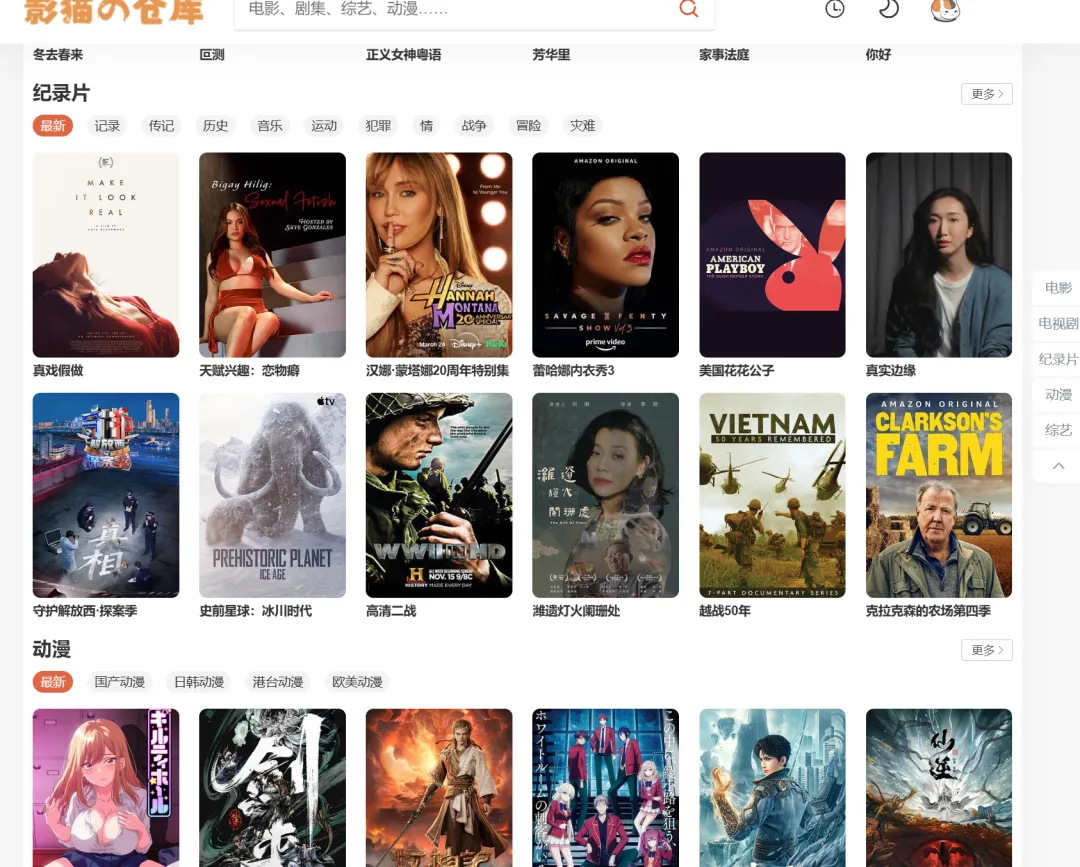Open the Hannah Montana 20th anniversary poster

439,255
